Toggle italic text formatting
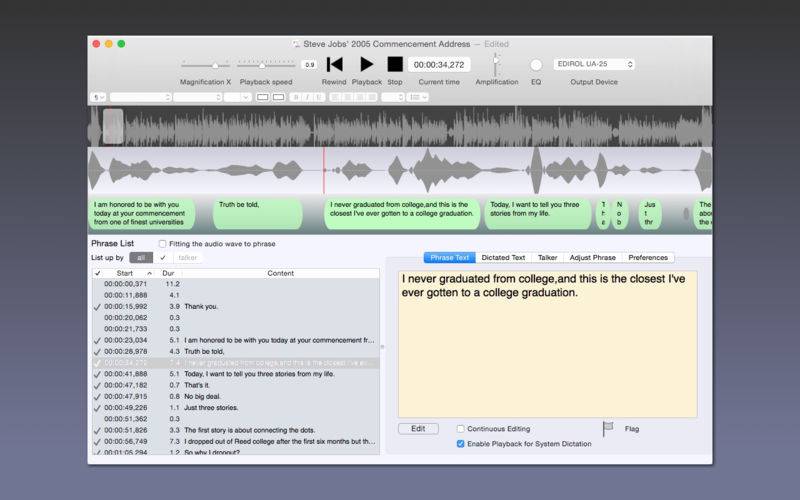This screenshot has width=800, height=500. (x=307, y=97)
